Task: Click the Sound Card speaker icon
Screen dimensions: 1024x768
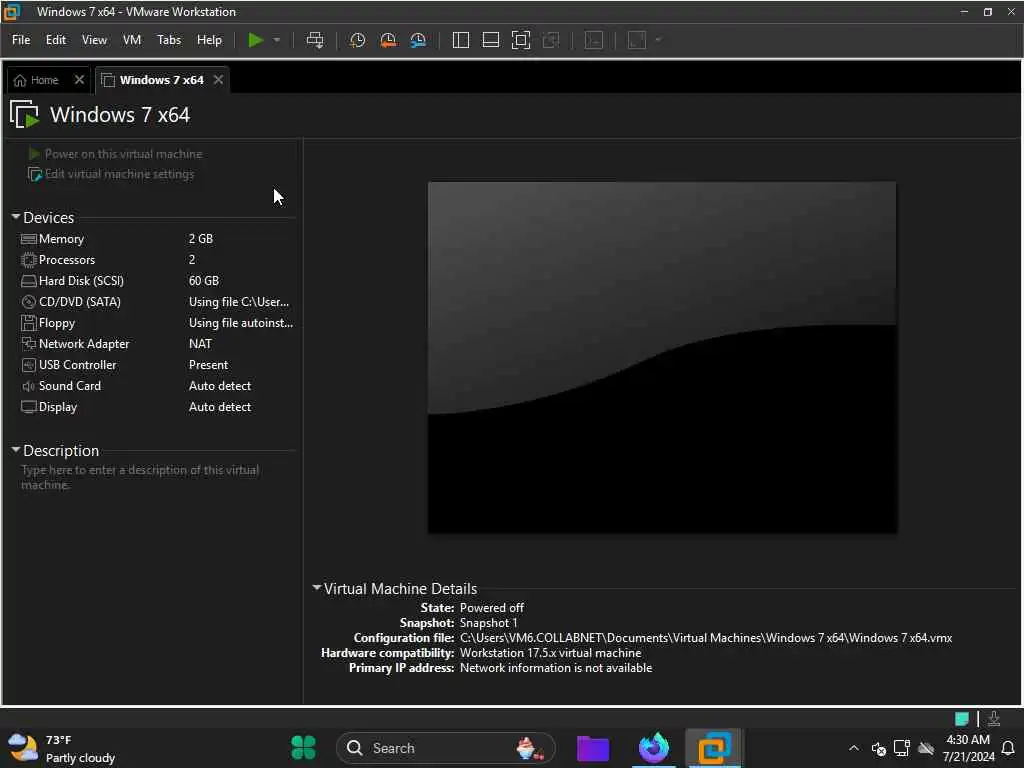Action: [x=29, y=386]
